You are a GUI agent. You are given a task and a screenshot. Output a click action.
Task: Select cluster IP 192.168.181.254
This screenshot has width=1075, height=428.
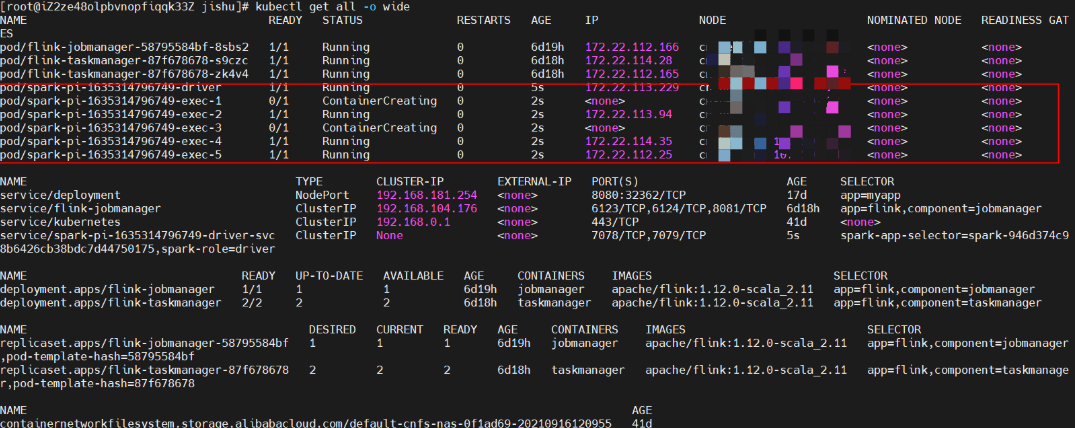[427, 195]
